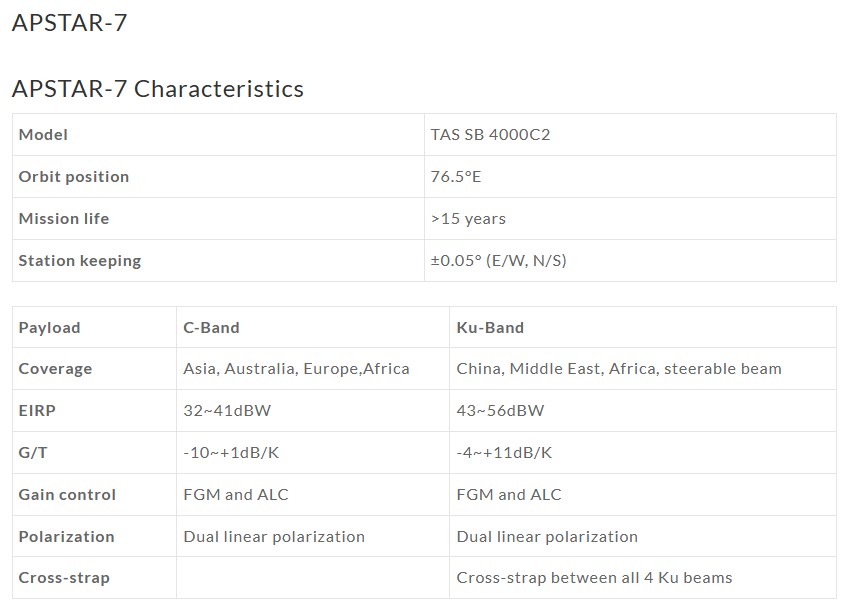This screenshot has width=849, height=610.
Task: Select the 76.5°E orbit value
Action: click(455, 176)
